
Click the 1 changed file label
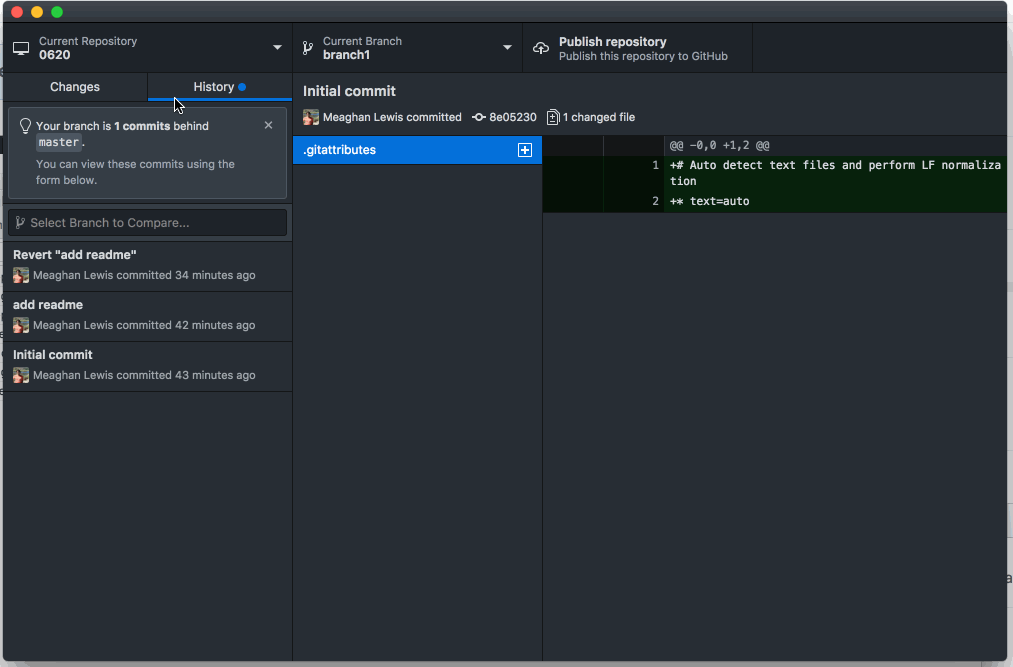(599, 117)
